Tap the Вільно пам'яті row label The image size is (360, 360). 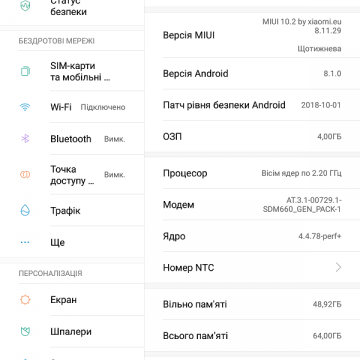(195, 304)
